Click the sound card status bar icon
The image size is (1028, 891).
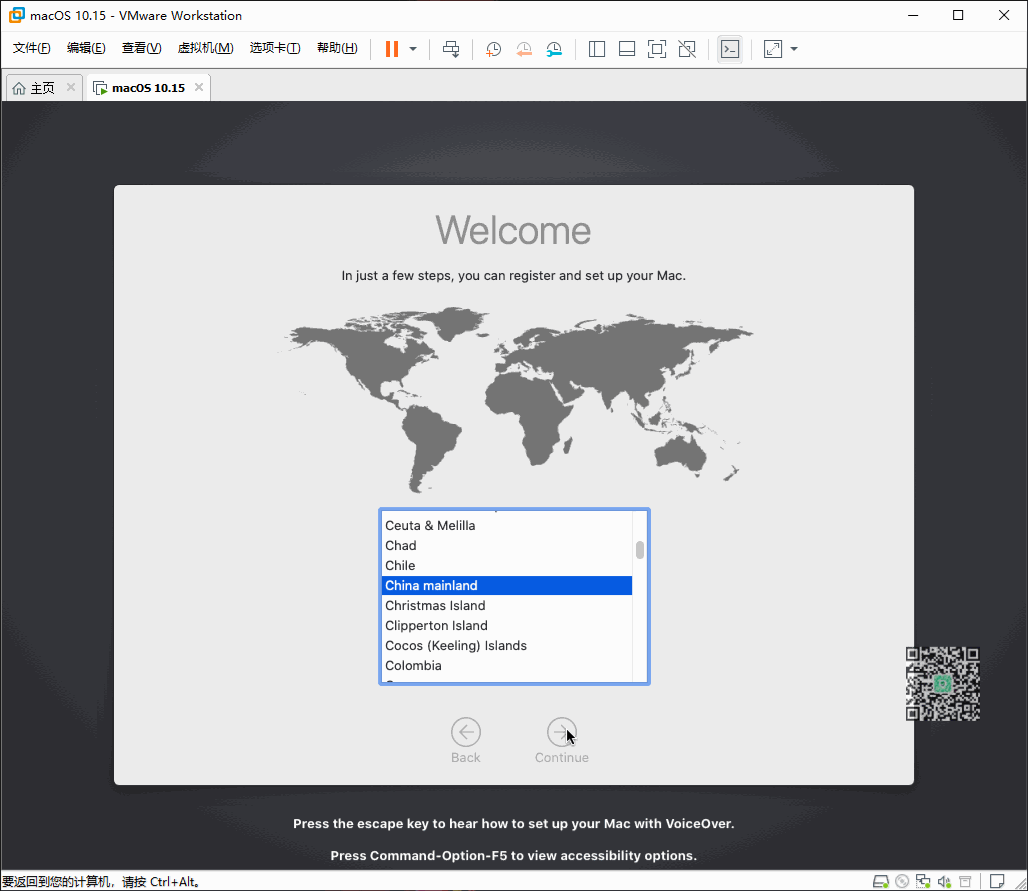pos(944,882)
